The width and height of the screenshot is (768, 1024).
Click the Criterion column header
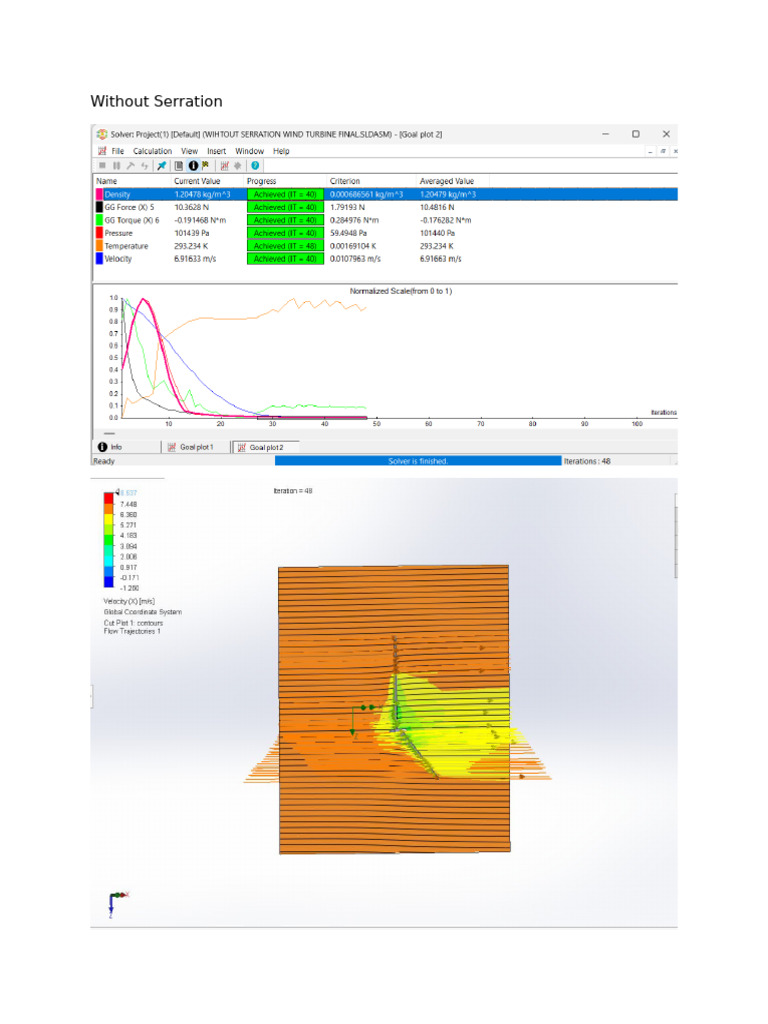(345, 182)
